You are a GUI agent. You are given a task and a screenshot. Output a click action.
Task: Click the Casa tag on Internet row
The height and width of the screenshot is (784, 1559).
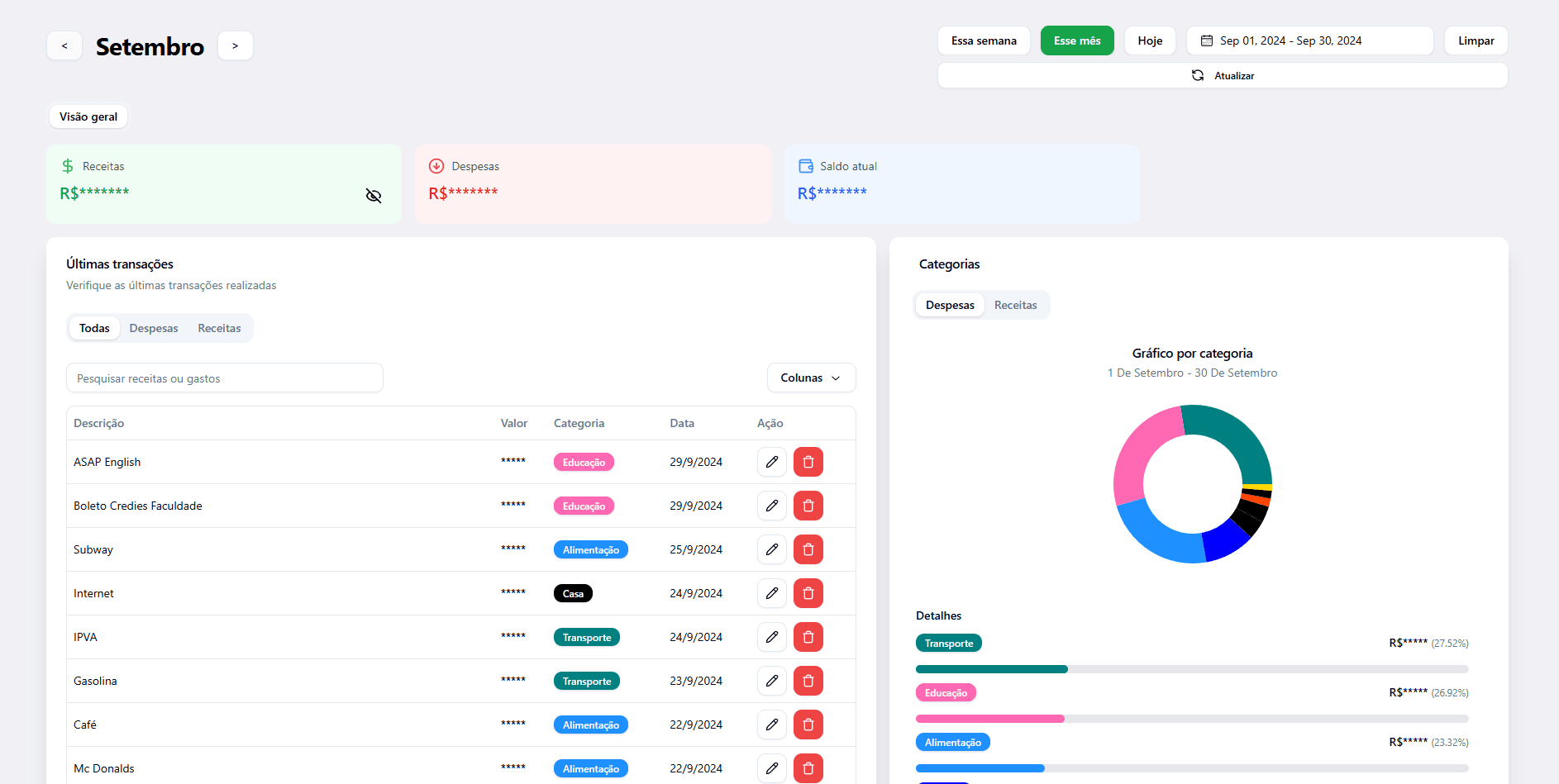pyautogui.click(x=573, y=593)
